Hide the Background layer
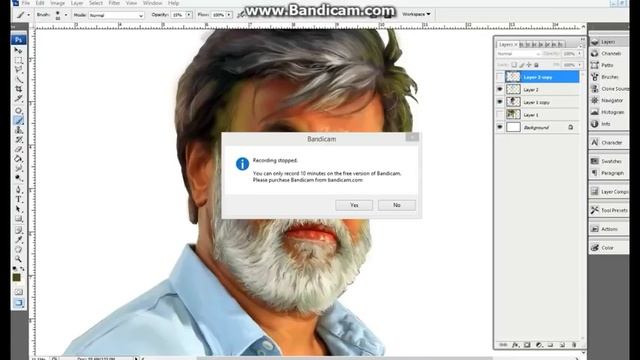 500,127
